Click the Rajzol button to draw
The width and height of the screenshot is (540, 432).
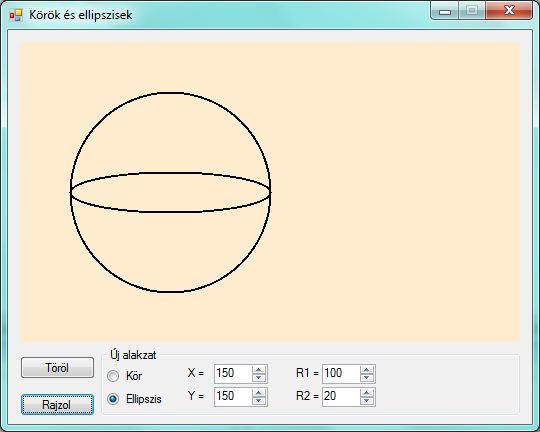point(57,404)
